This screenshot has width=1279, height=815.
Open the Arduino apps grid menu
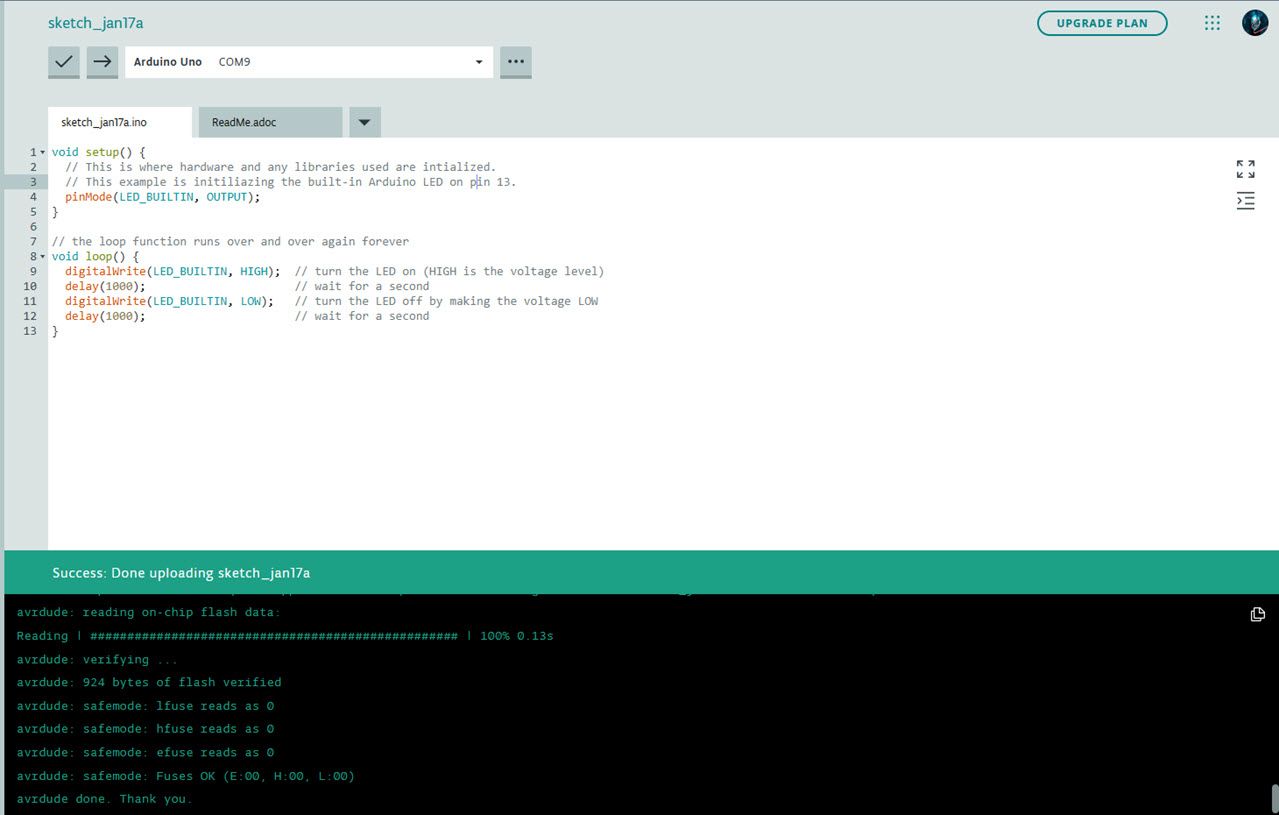tap(1211, 22)
